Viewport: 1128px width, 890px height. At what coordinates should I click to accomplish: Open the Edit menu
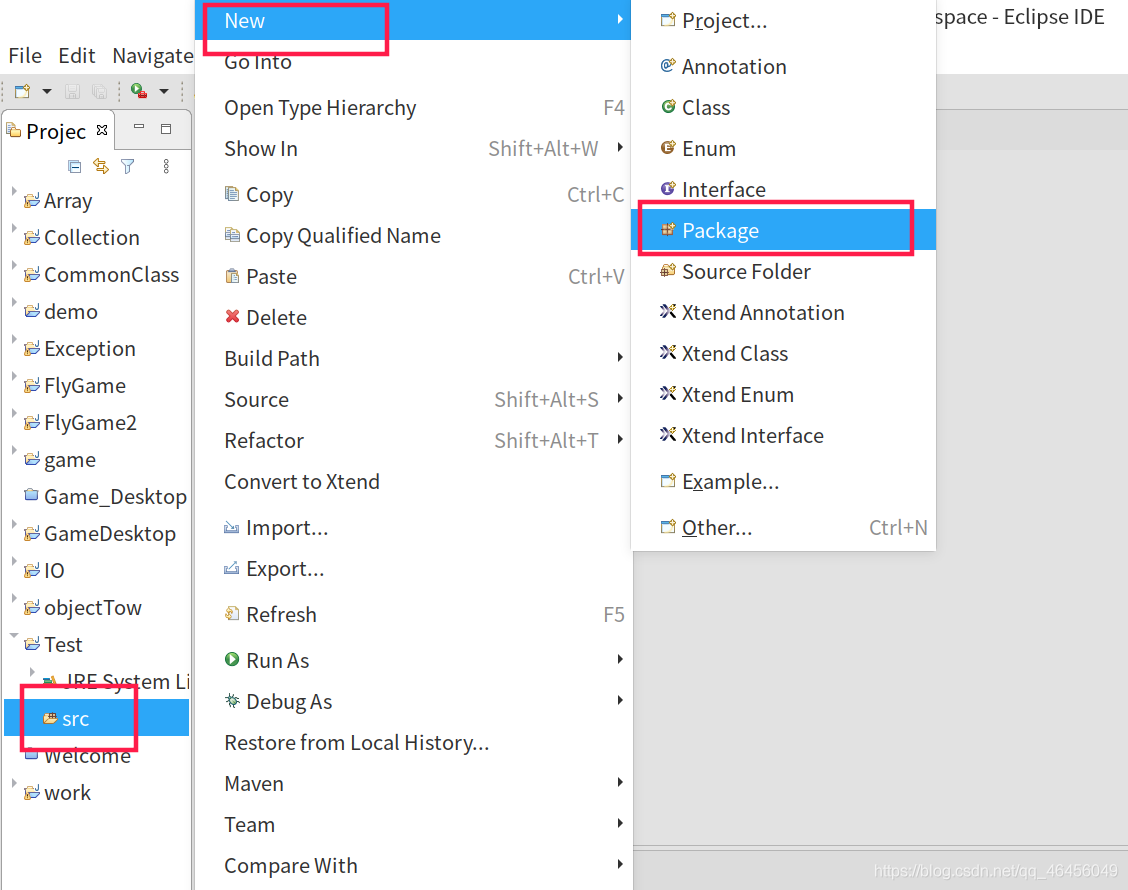click(x=77, y=55)
